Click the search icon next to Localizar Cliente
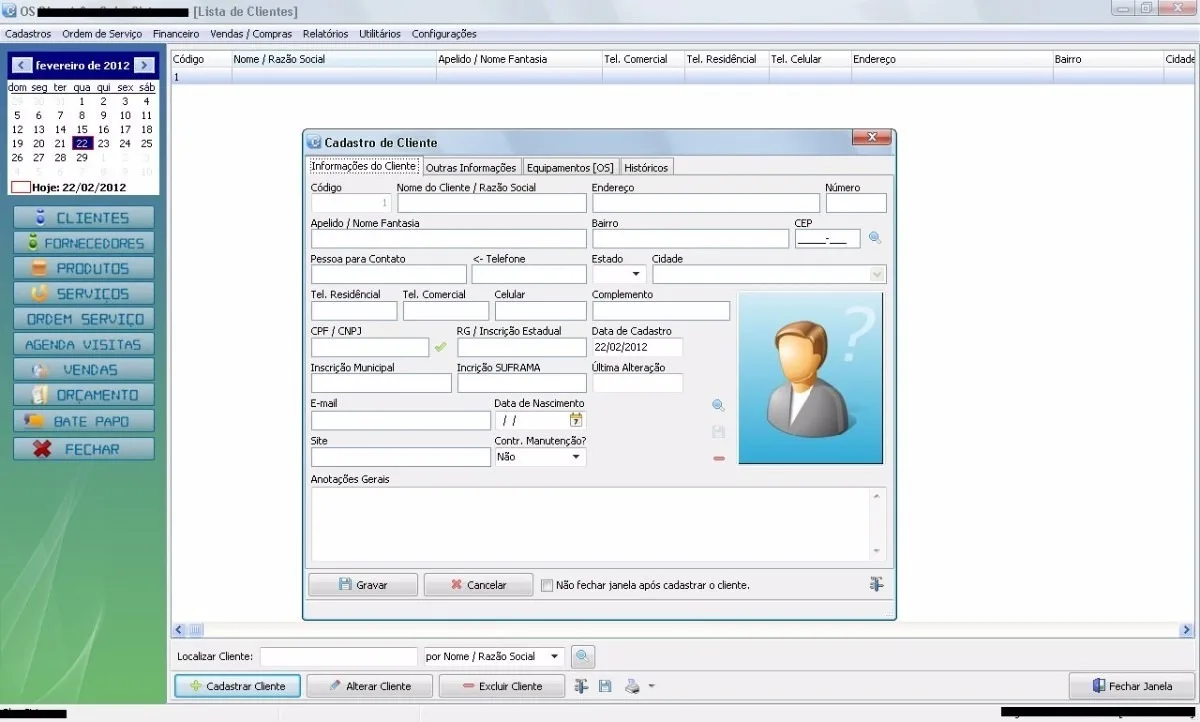Screen dimensions: 1200x722 [x=583, y=657]
